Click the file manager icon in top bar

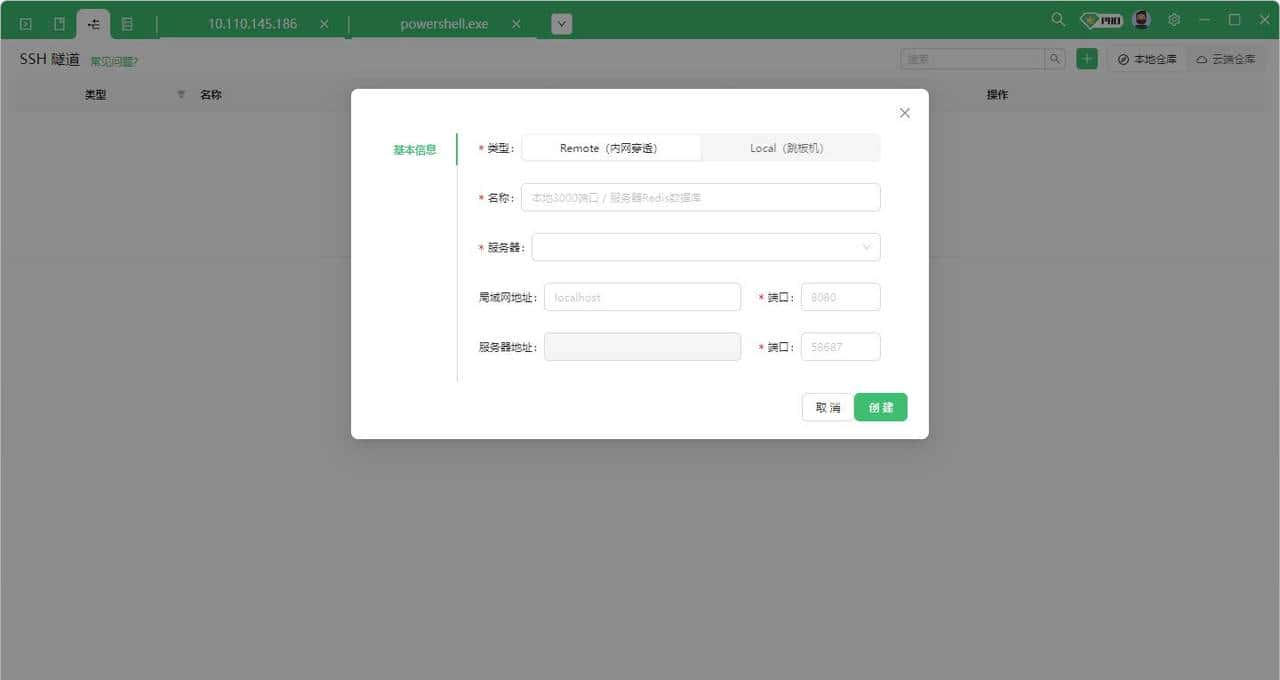(59, 23)
